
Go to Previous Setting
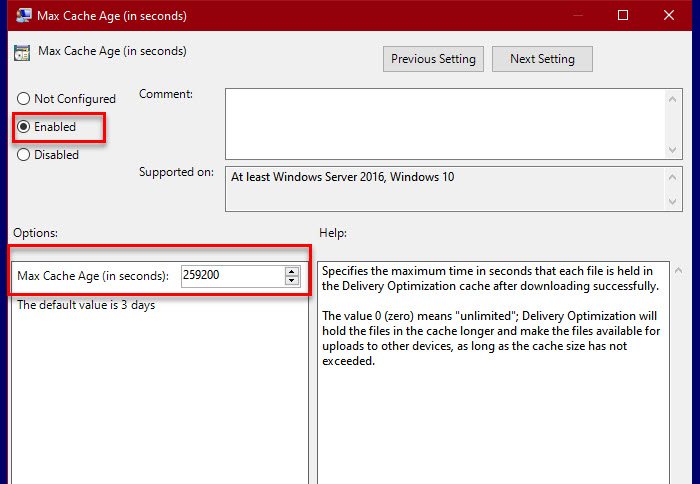[433, 59]
